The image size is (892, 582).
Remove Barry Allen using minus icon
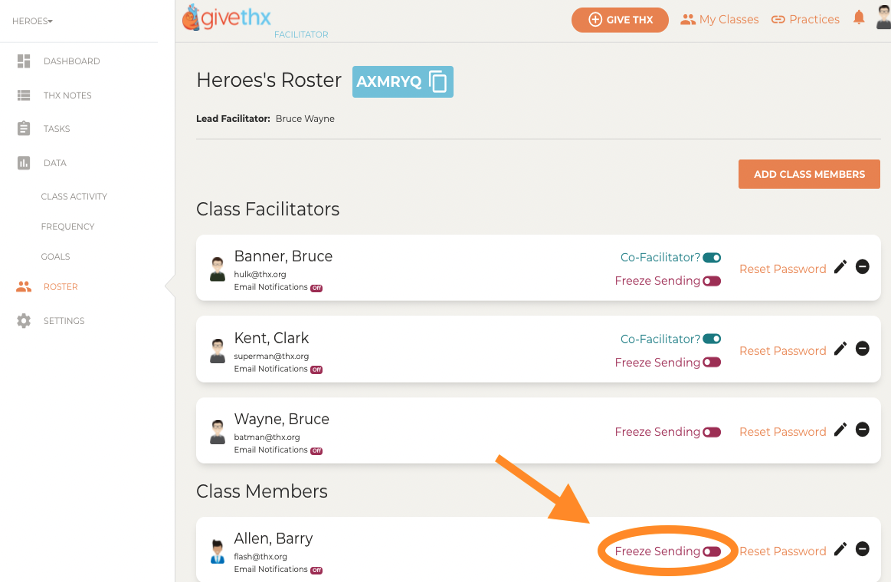pos(862,549)
